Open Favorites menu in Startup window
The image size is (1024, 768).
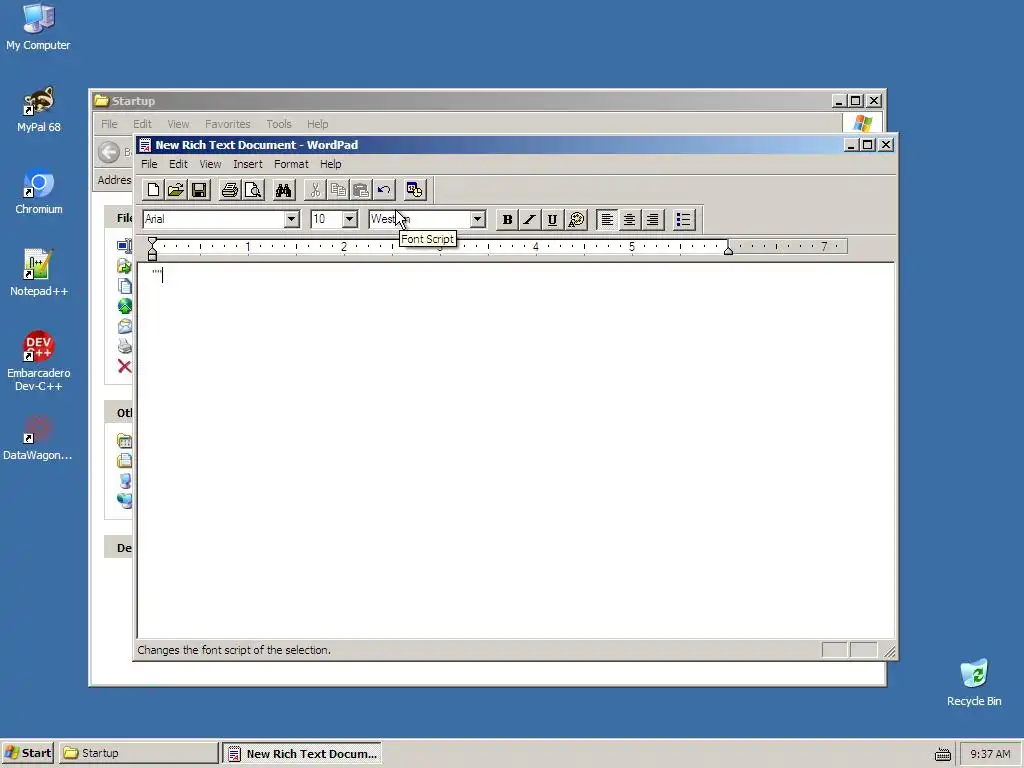227,124
